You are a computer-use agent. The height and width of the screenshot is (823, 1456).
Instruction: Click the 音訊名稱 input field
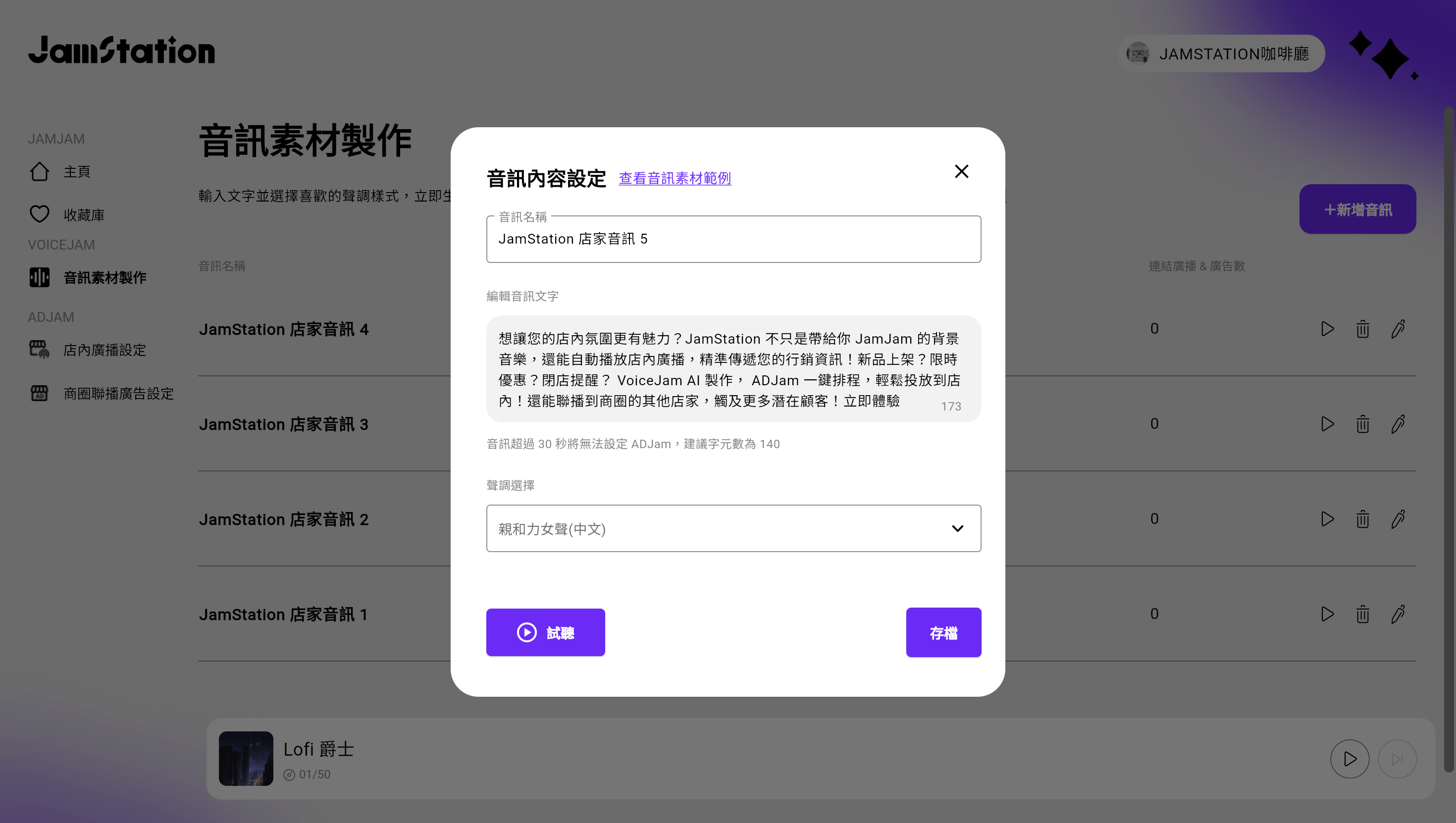tap(733, 239)
